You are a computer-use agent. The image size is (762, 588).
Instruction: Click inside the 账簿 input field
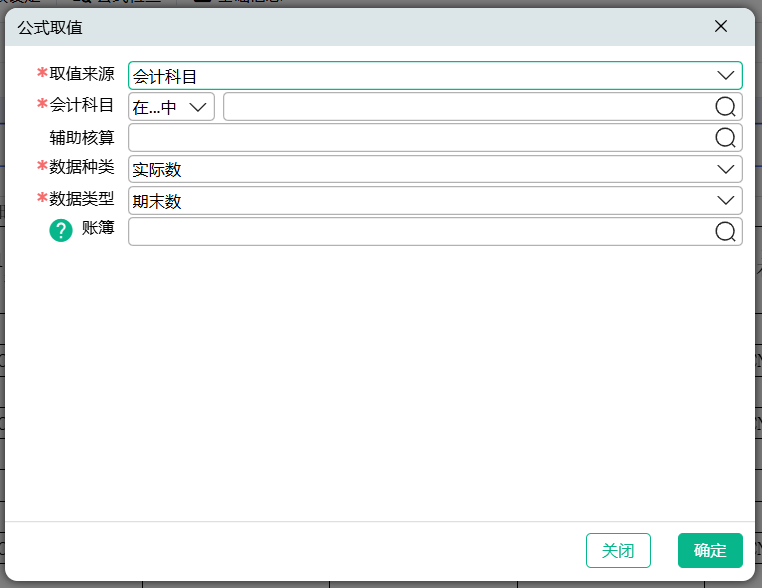420,232
